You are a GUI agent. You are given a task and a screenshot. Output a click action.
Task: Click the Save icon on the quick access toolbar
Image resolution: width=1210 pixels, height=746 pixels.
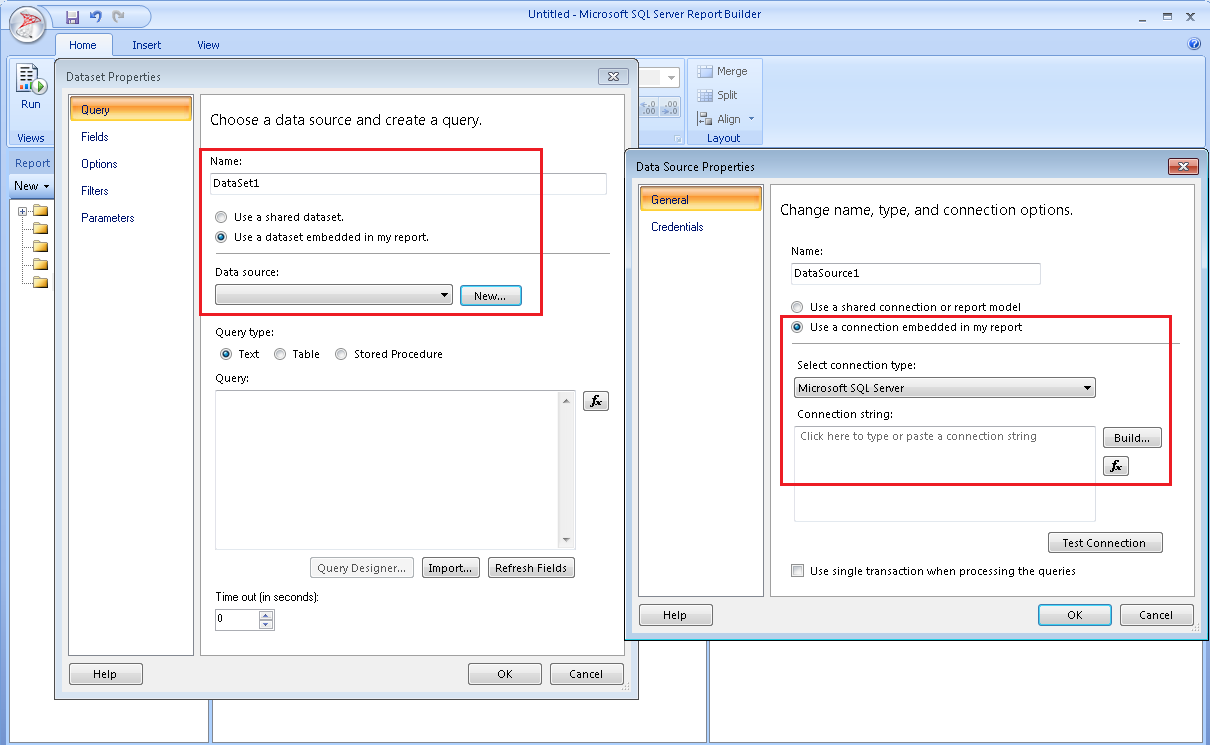[71, 16]
